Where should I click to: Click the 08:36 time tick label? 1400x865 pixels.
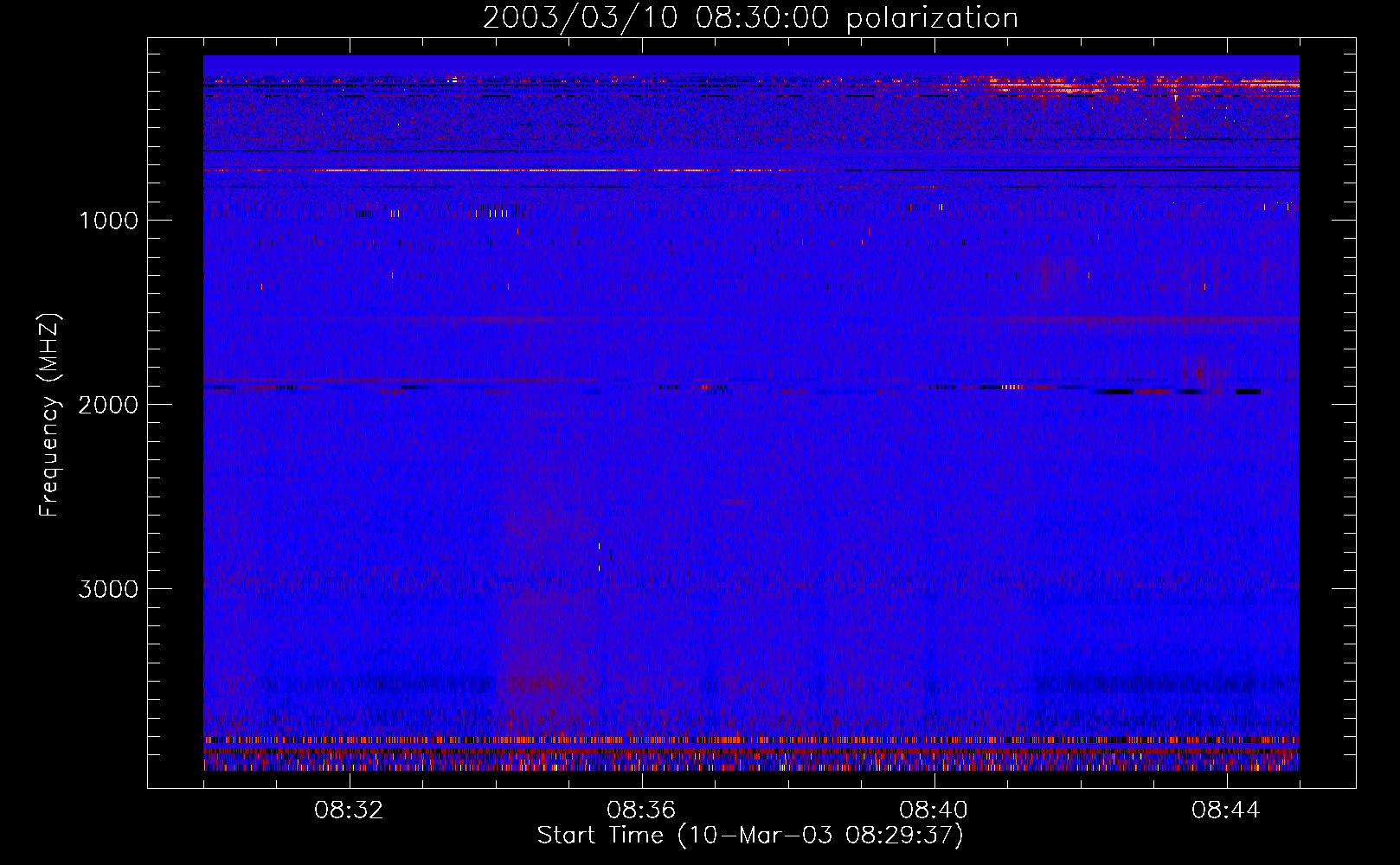coord(641,811)
